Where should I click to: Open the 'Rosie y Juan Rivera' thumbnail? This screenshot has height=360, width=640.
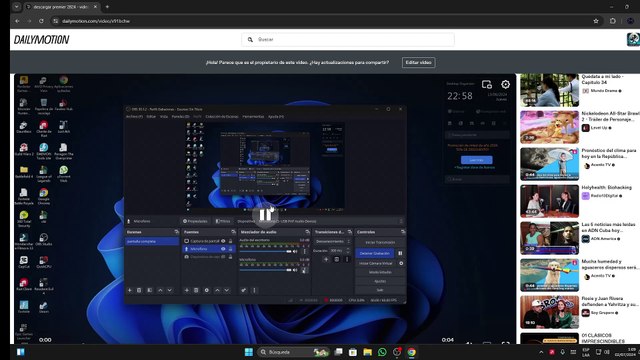point(549,312)
